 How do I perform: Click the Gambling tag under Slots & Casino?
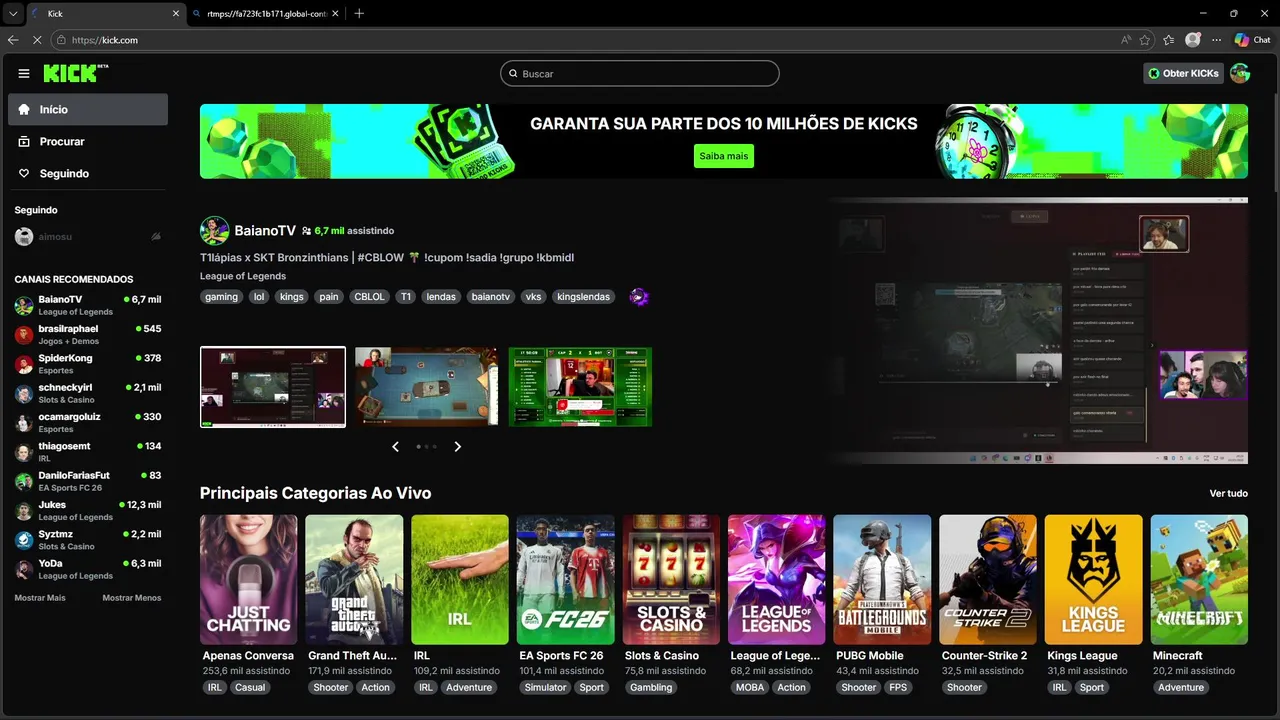[x=651, y=687]
